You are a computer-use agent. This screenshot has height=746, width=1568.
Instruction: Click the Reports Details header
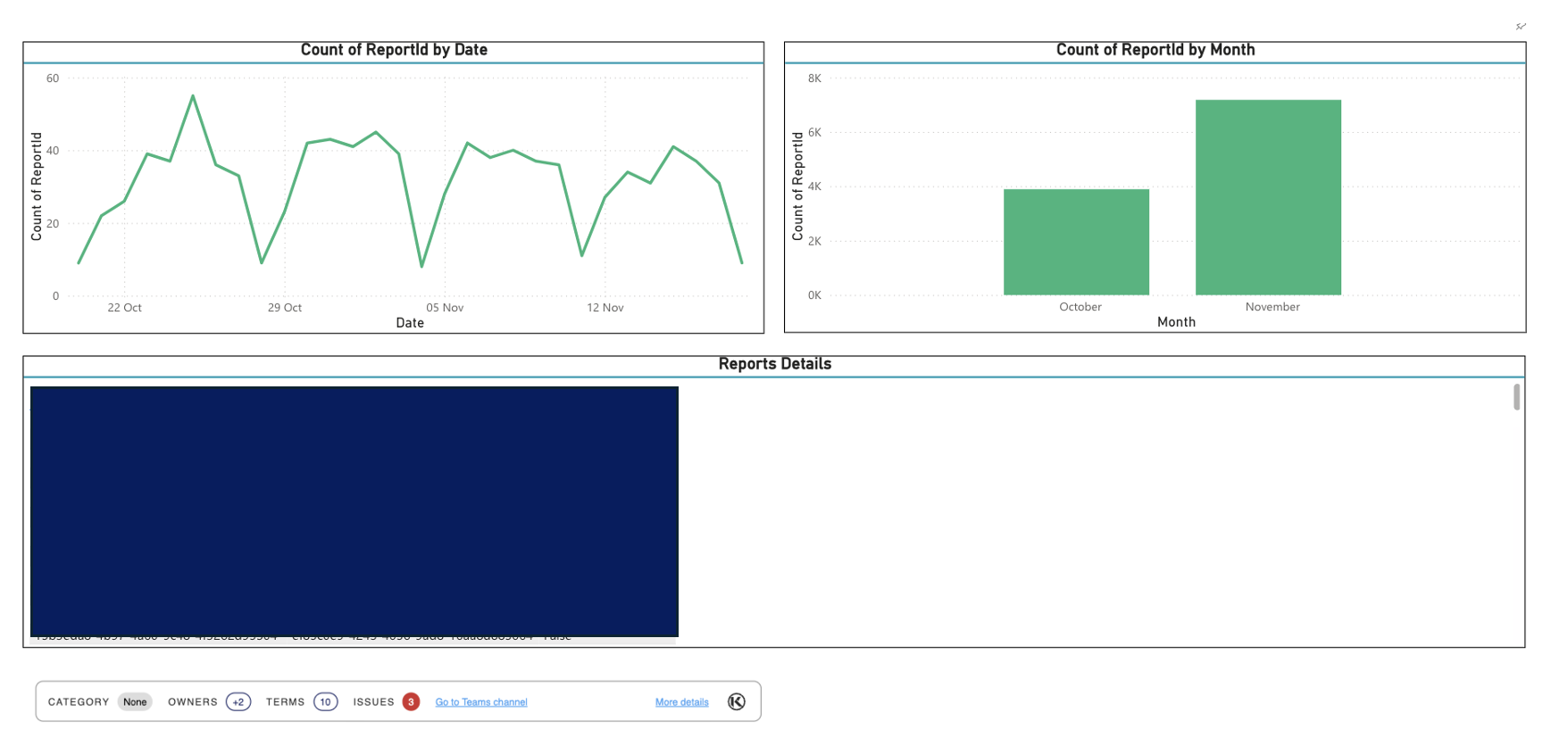pos(774,364)
